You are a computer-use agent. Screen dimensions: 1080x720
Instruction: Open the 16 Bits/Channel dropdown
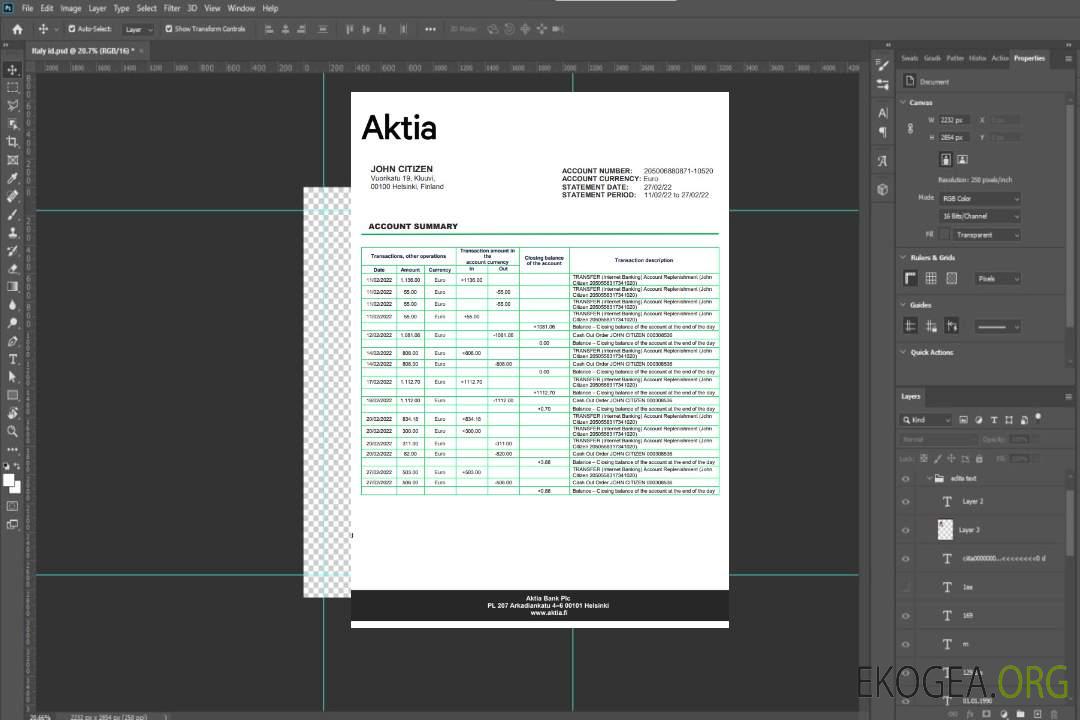979,216
